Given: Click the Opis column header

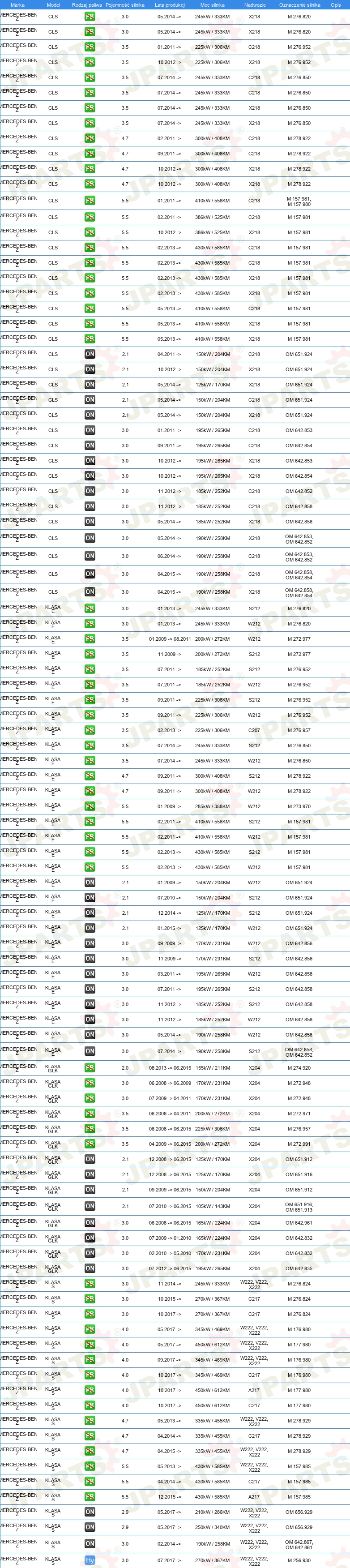Looking at the screenshot, I should 335,5.
